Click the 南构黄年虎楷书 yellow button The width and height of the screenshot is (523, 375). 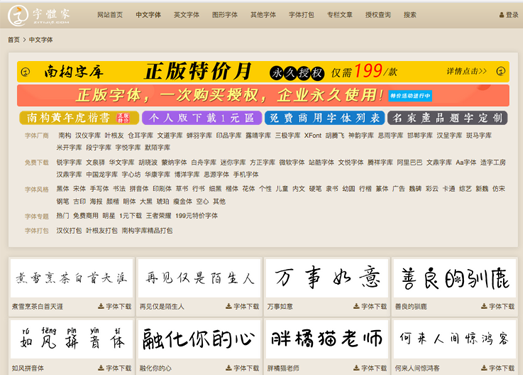click(x=79, y=118)
